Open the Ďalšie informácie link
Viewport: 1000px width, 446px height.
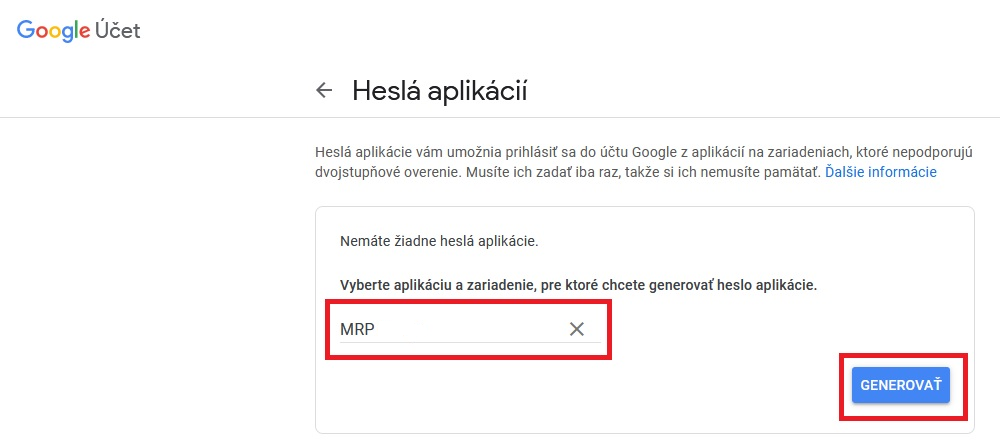click(881, 172)
